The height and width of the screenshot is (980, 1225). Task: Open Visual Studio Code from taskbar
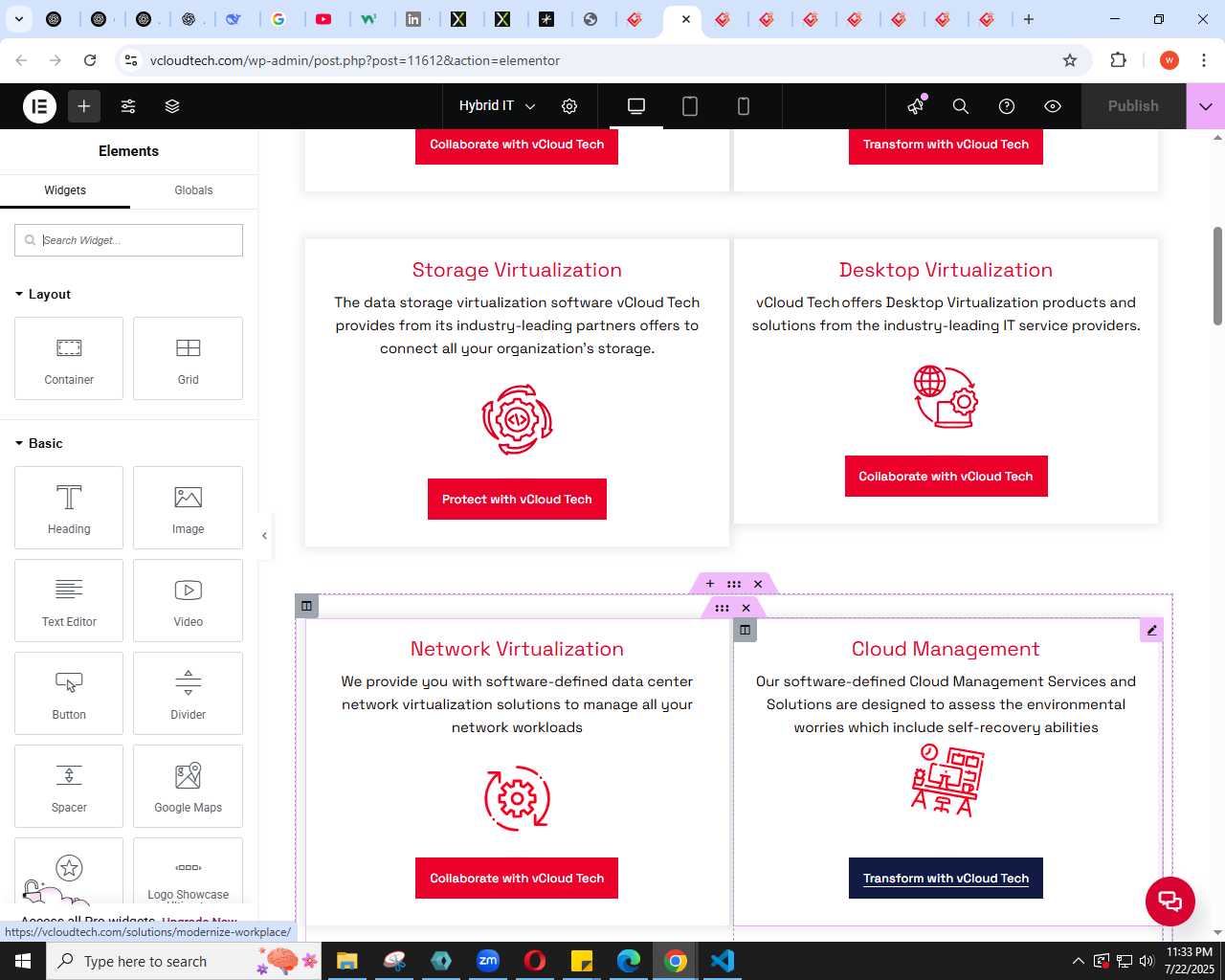(x=723, y=961)
